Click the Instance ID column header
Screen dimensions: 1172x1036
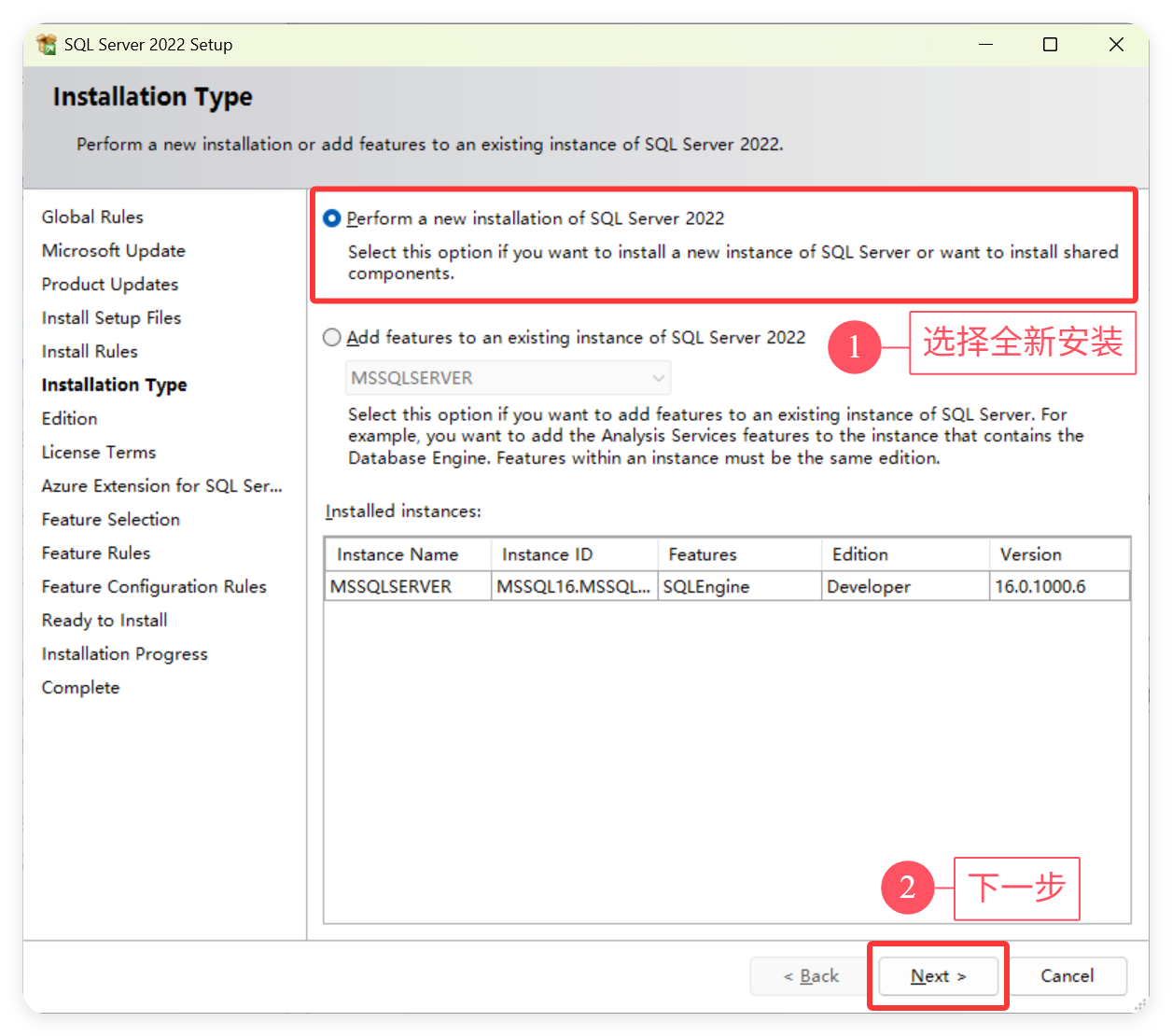pyautogui.click(x=575, y=554)
